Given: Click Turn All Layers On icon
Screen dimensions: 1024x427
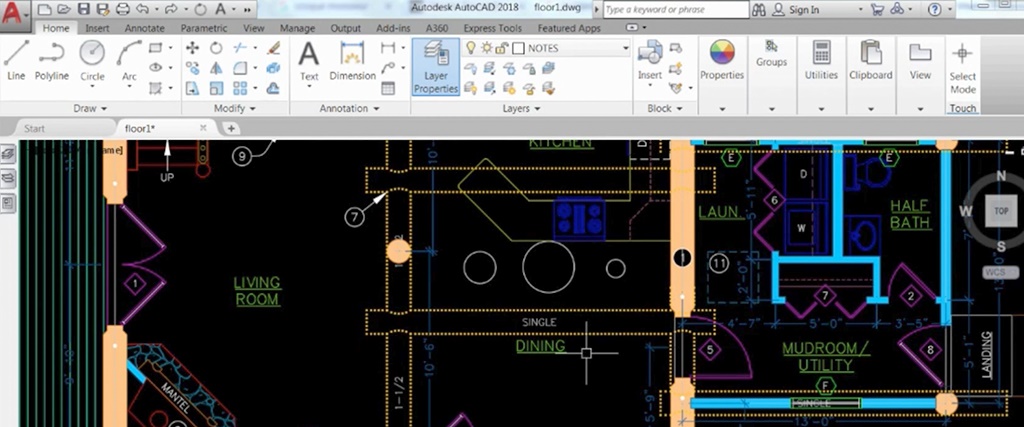Looking at the screenshot, I should [x=470, y=88].
